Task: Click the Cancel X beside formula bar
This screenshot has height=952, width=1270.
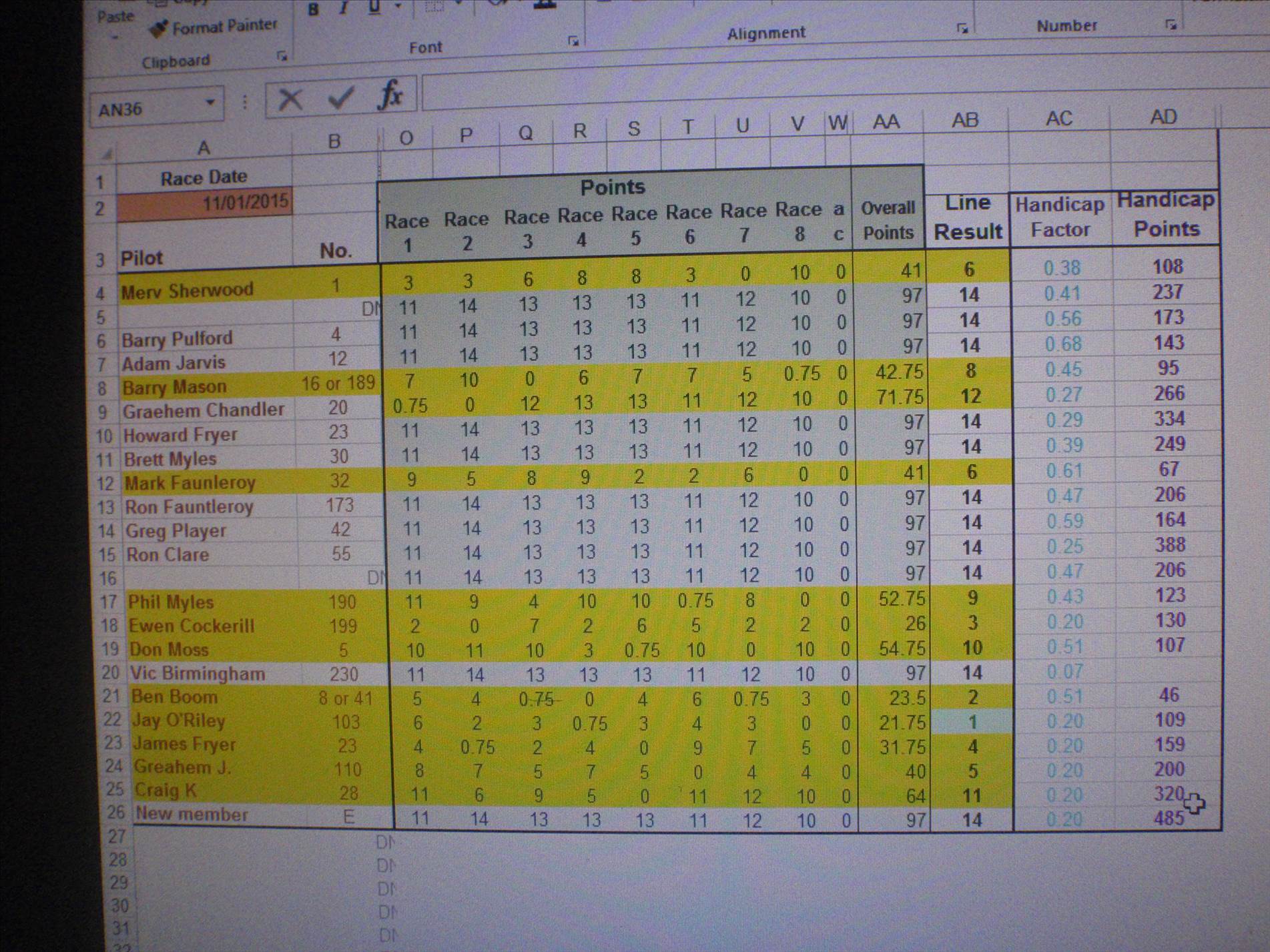Action: click(x=290, y=99)
